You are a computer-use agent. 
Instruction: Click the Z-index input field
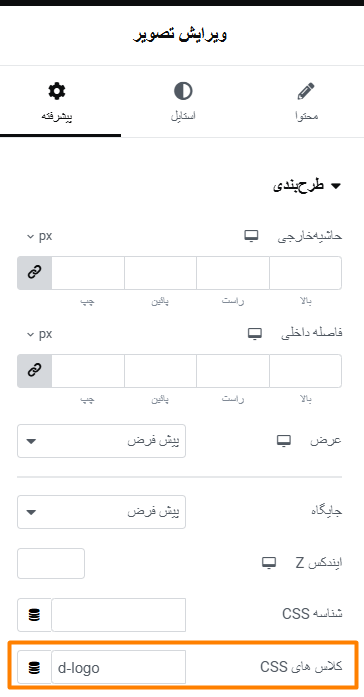coord(51,564)
